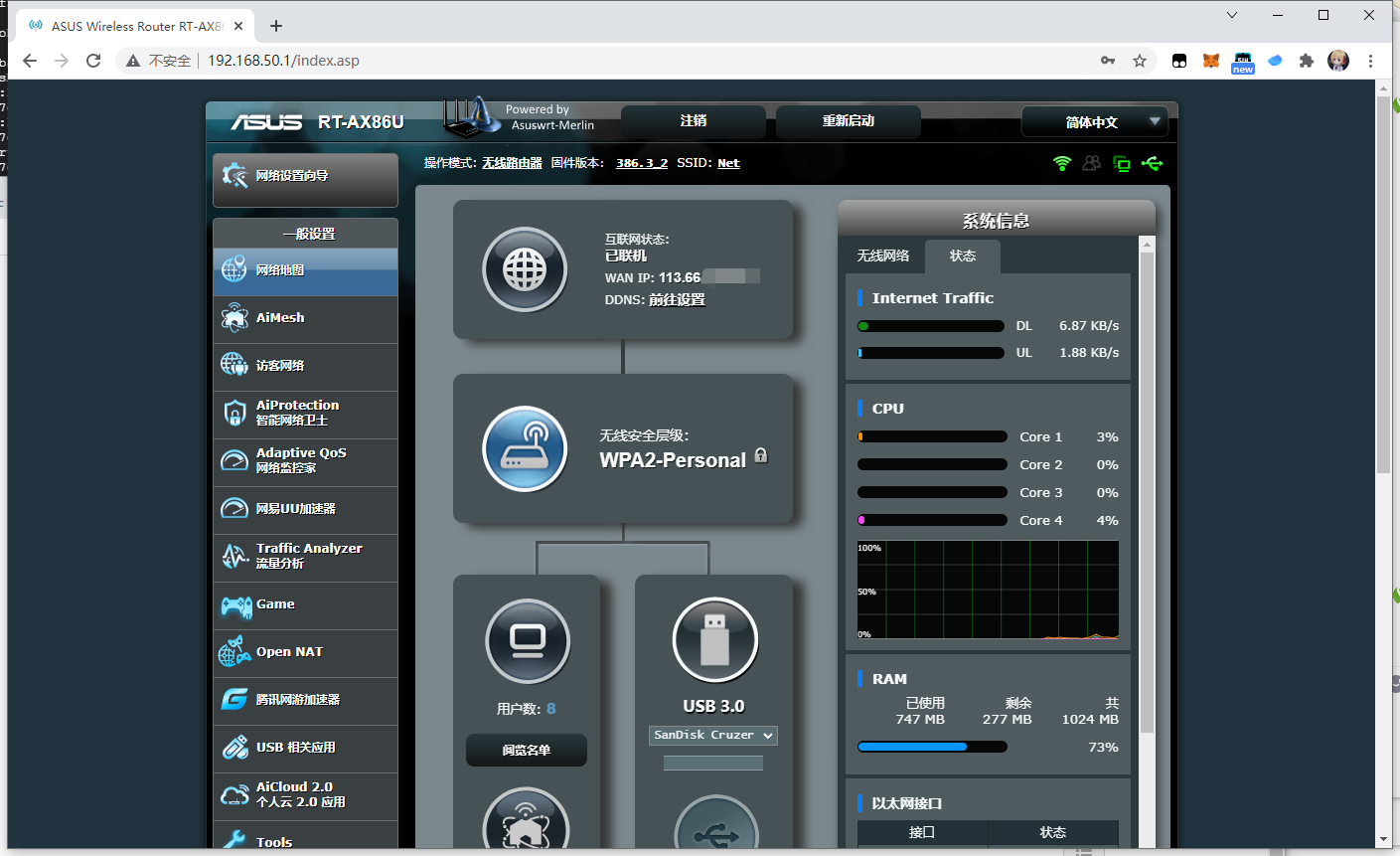This screenshot has height=856, width=1400.
Task: Click the Core 1 CPU usage bar
Action: [932, 436]
